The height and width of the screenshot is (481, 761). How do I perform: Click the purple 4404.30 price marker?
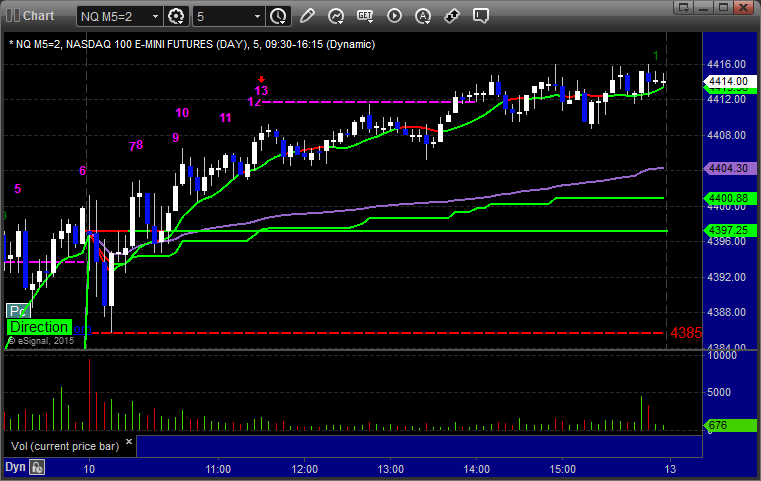(x=728, y=168)
